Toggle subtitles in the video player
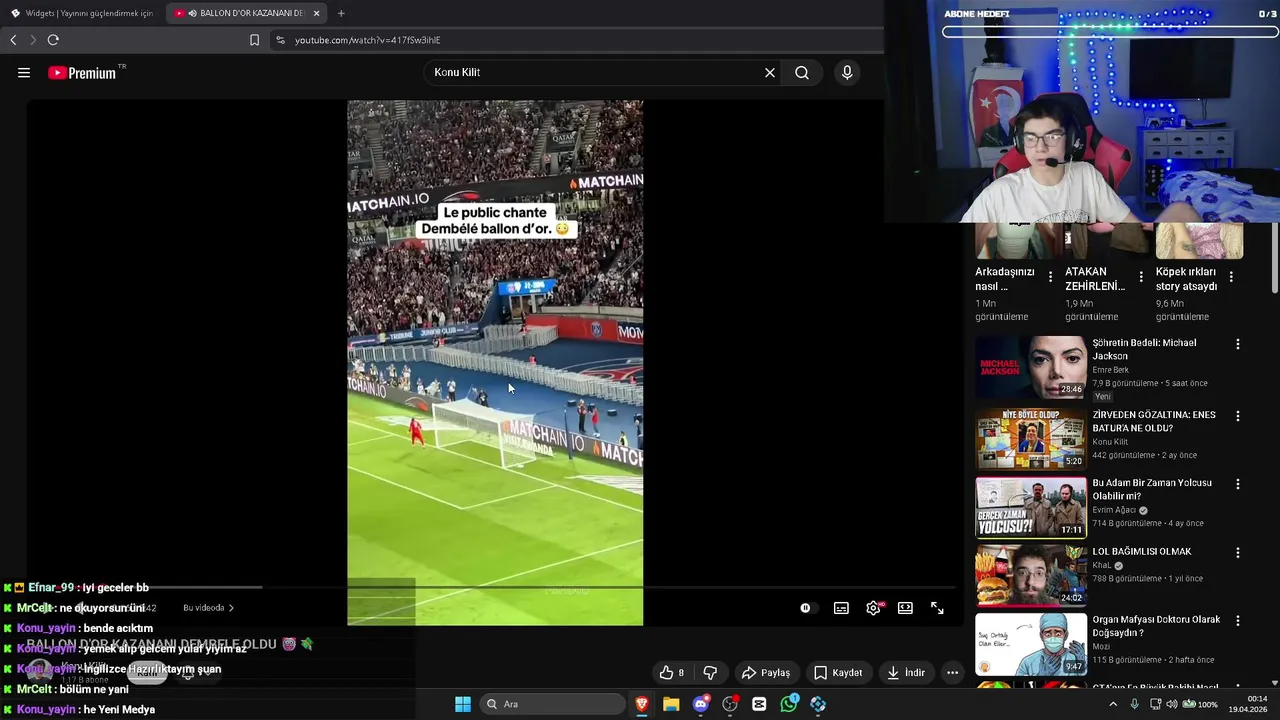 [x=842, y=608]
